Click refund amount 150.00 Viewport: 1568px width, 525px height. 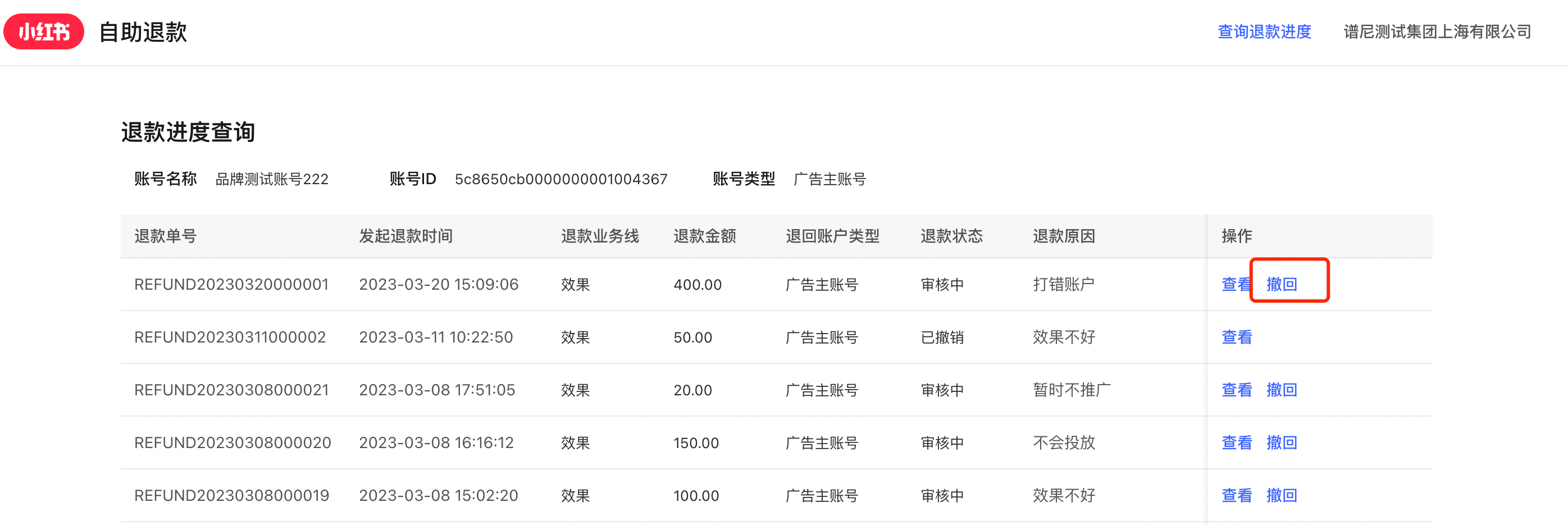(696, 444)
